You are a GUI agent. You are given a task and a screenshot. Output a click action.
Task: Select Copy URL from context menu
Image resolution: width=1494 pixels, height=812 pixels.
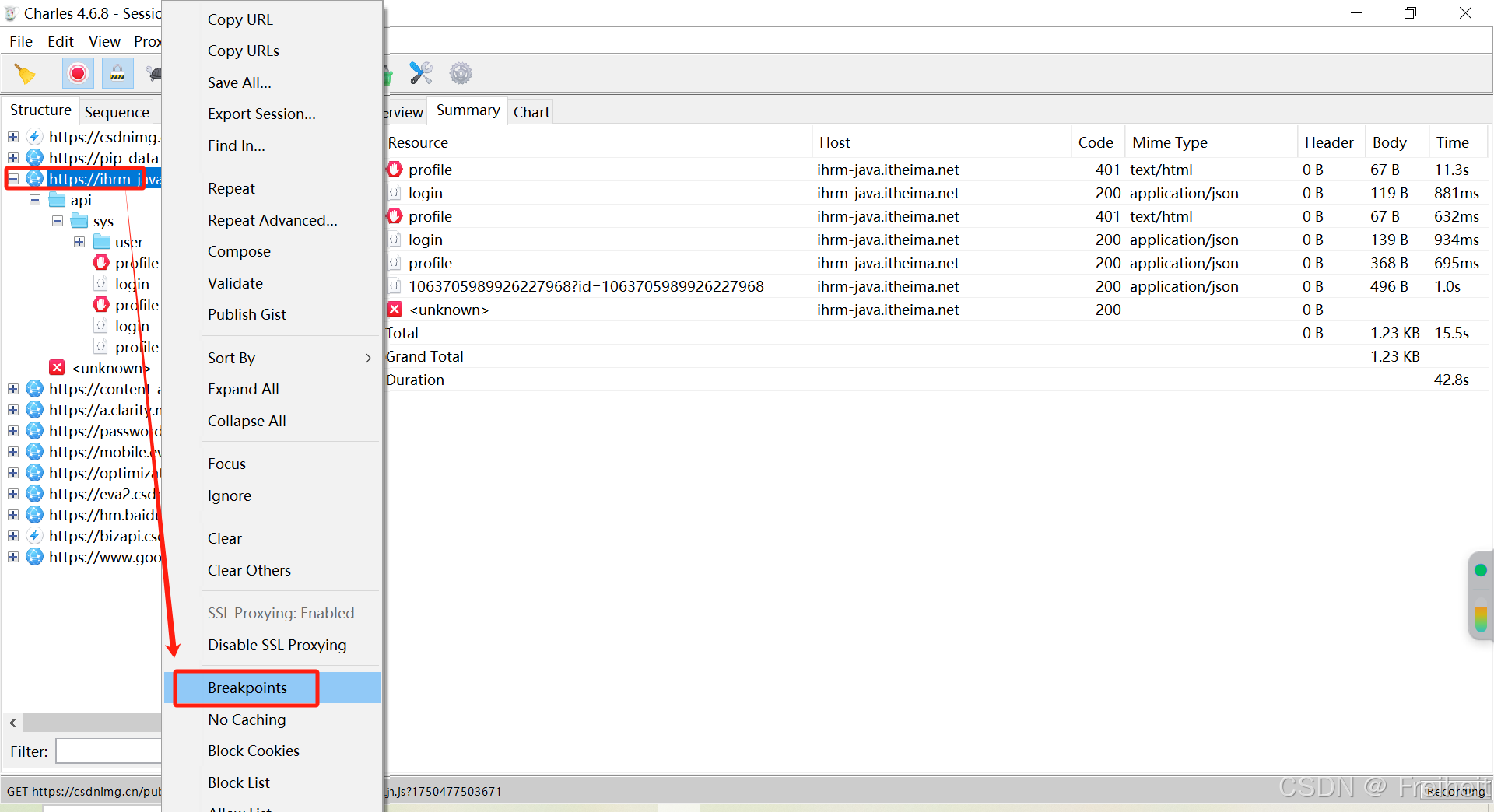click(x=272, y=19)
